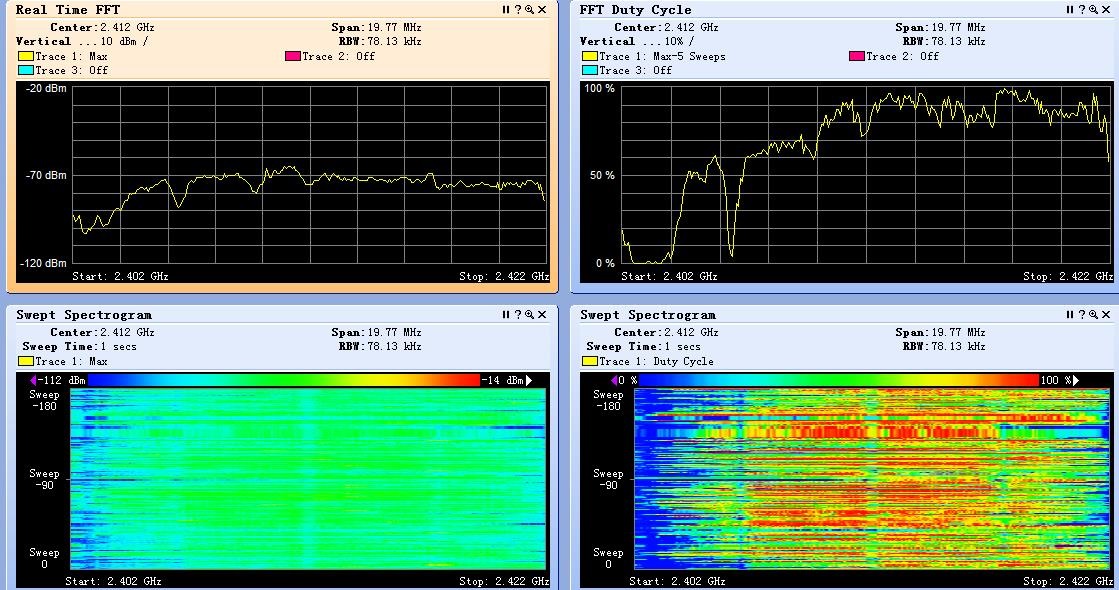Click the right arrow beside -14 dBm
The height and width of the screenshot is (590, 1119).
pos(530,380)
